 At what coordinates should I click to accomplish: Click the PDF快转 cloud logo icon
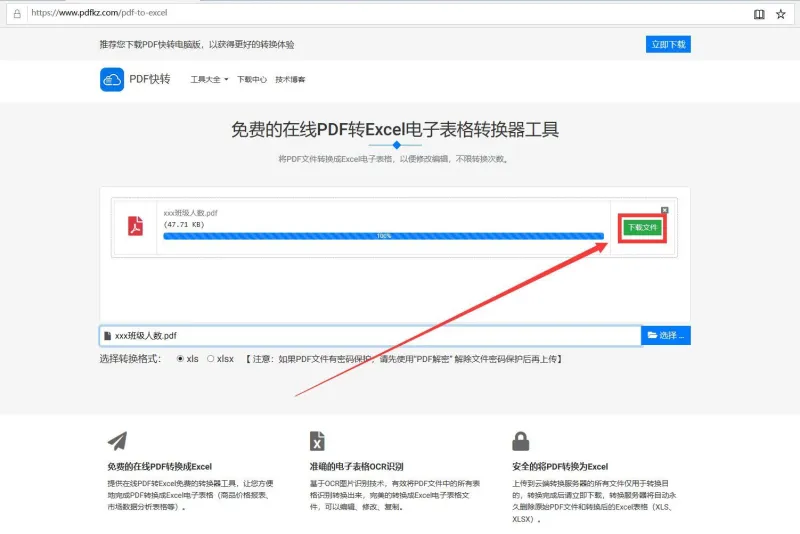coord(112,80)
